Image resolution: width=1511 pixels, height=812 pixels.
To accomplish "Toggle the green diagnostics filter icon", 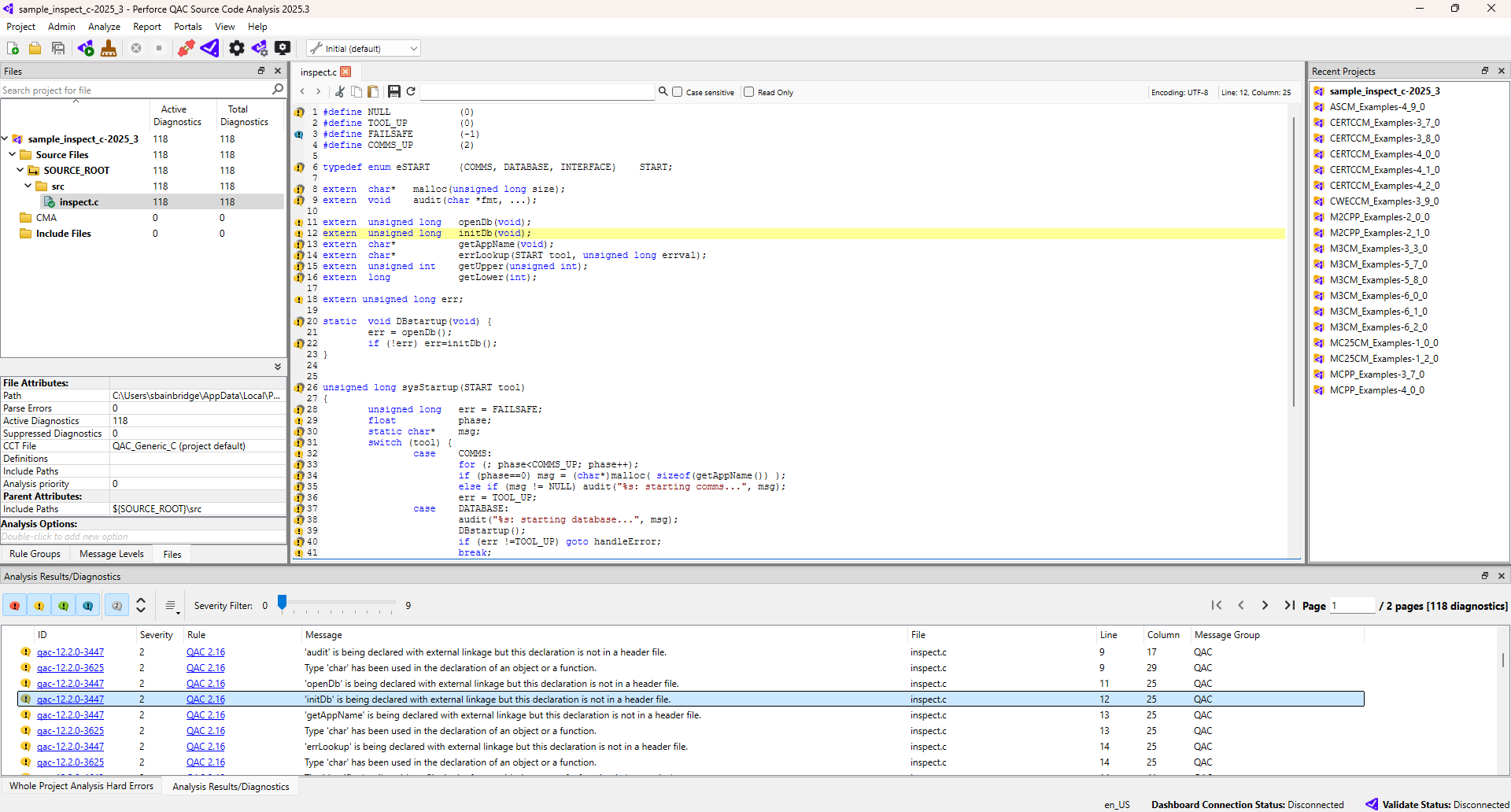I will pyautogui.click(x=63, y=606).
